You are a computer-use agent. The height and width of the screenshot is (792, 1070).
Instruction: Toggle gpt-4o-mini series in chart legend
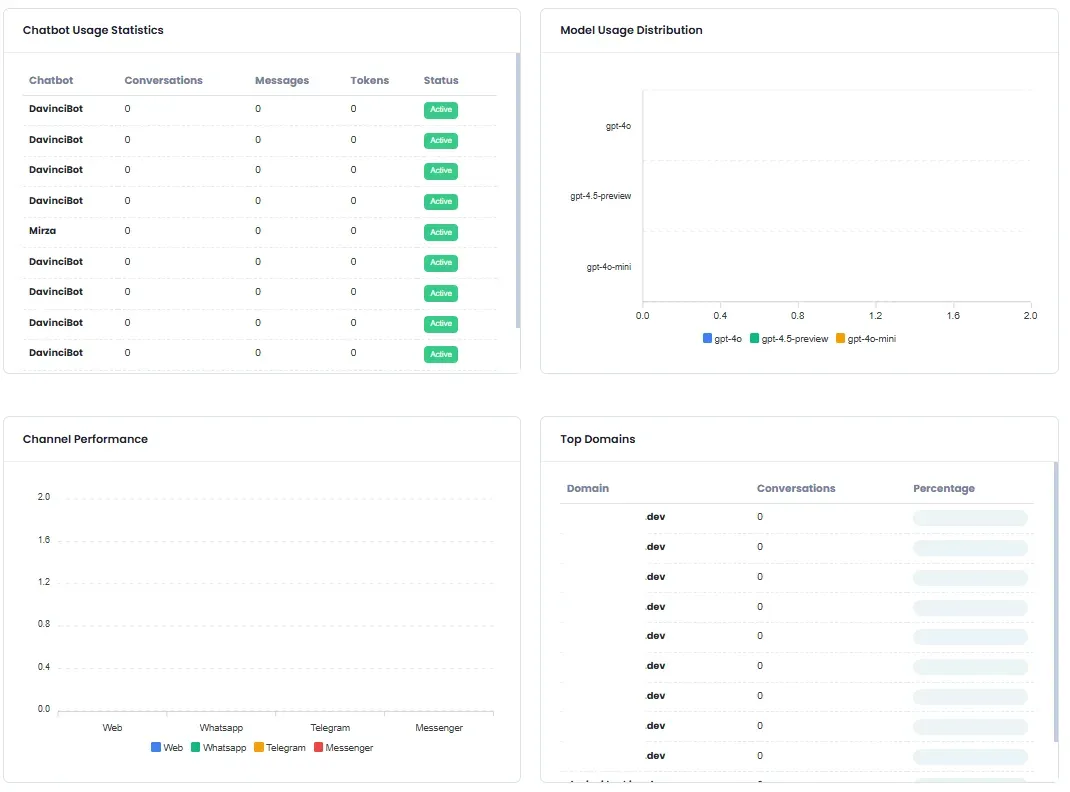coord(866,338)
